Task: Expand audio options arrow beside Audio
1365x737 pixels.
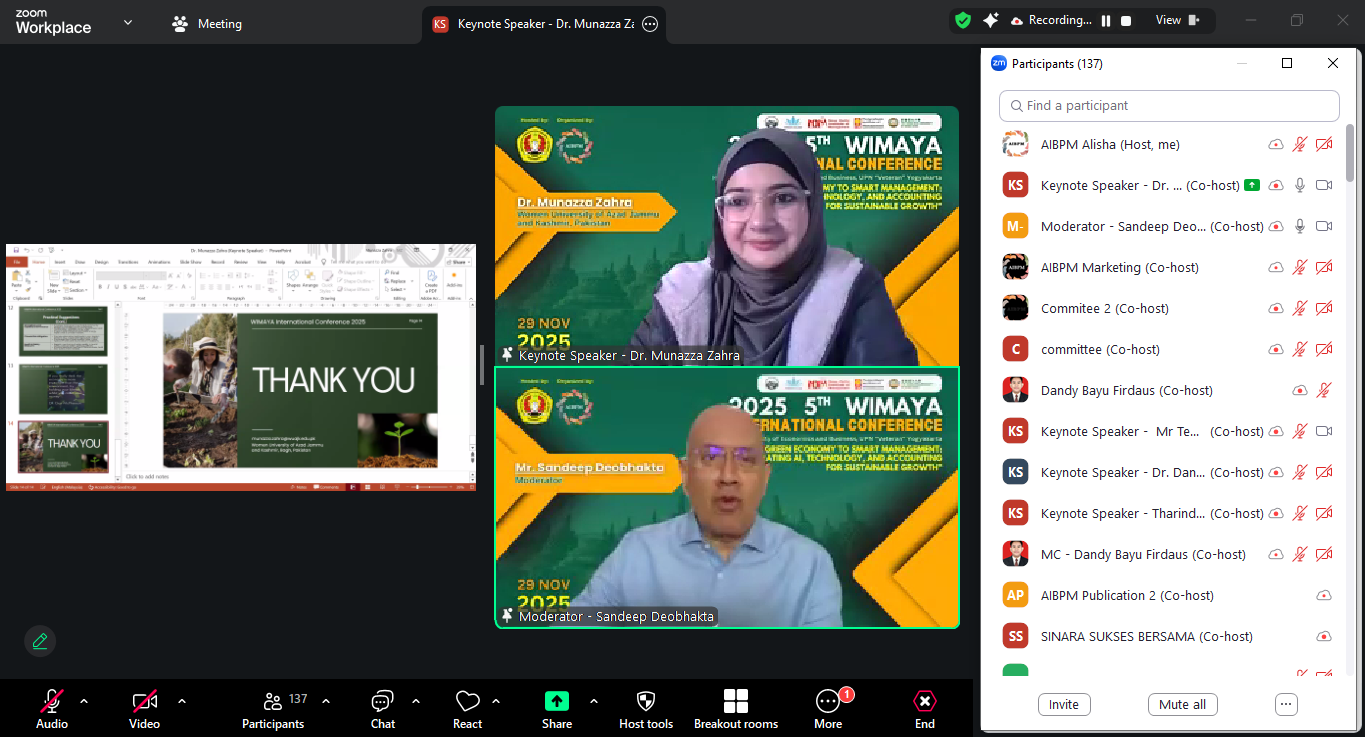Action: pos(84,701)
